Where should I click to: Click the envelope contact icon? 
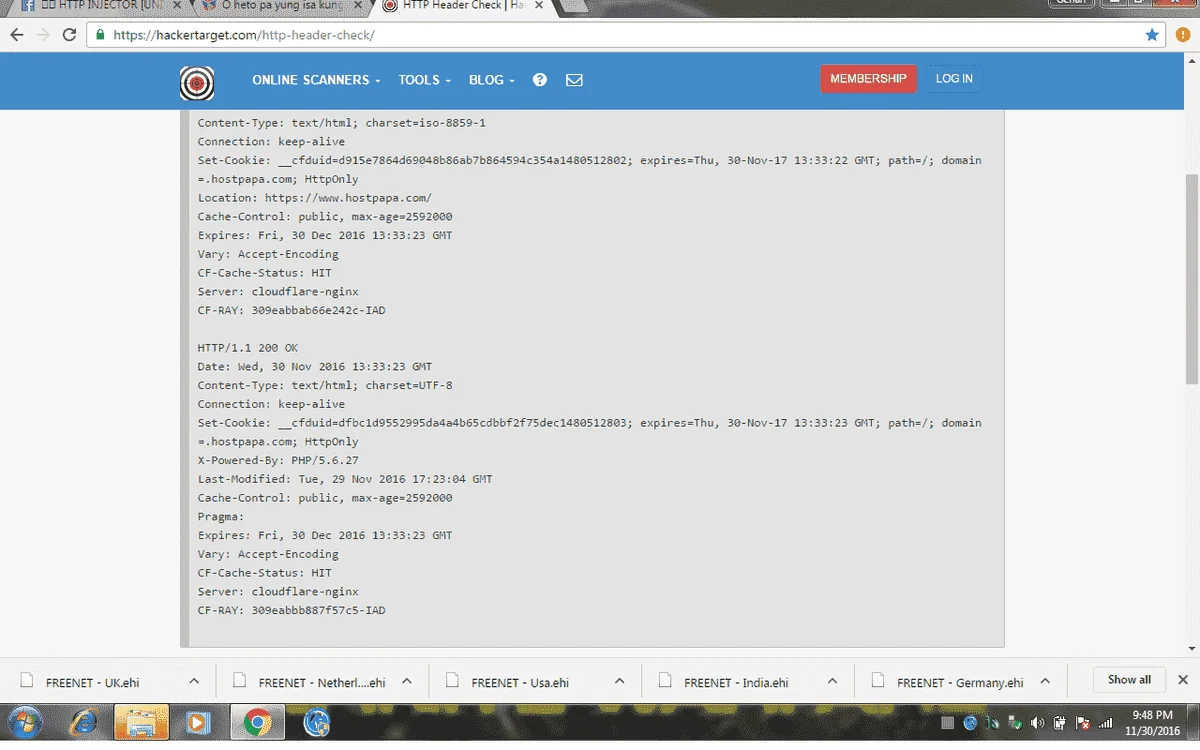pos(574,80)
